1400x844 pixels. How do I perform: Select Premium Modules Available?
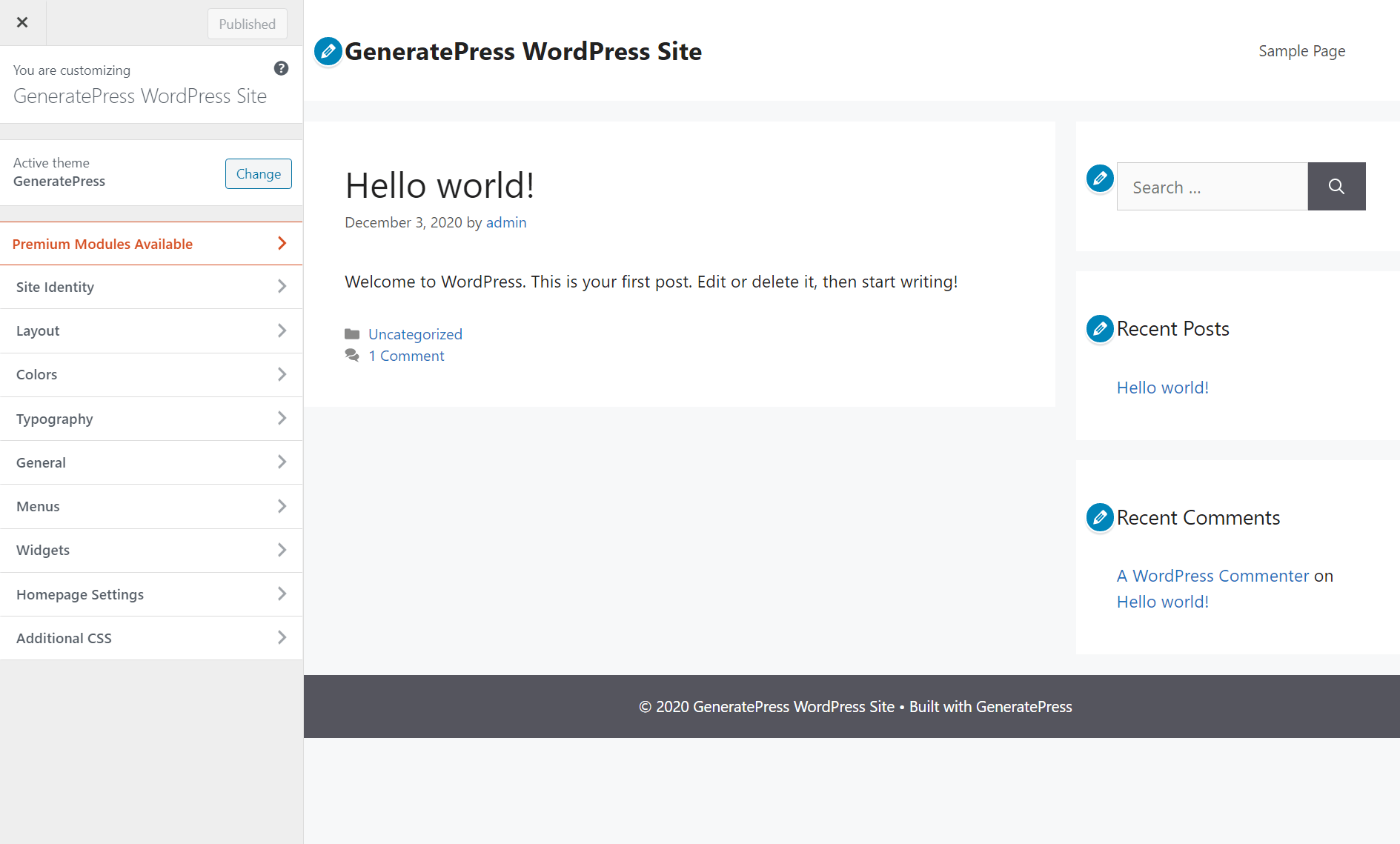click(x=151, y=243)
